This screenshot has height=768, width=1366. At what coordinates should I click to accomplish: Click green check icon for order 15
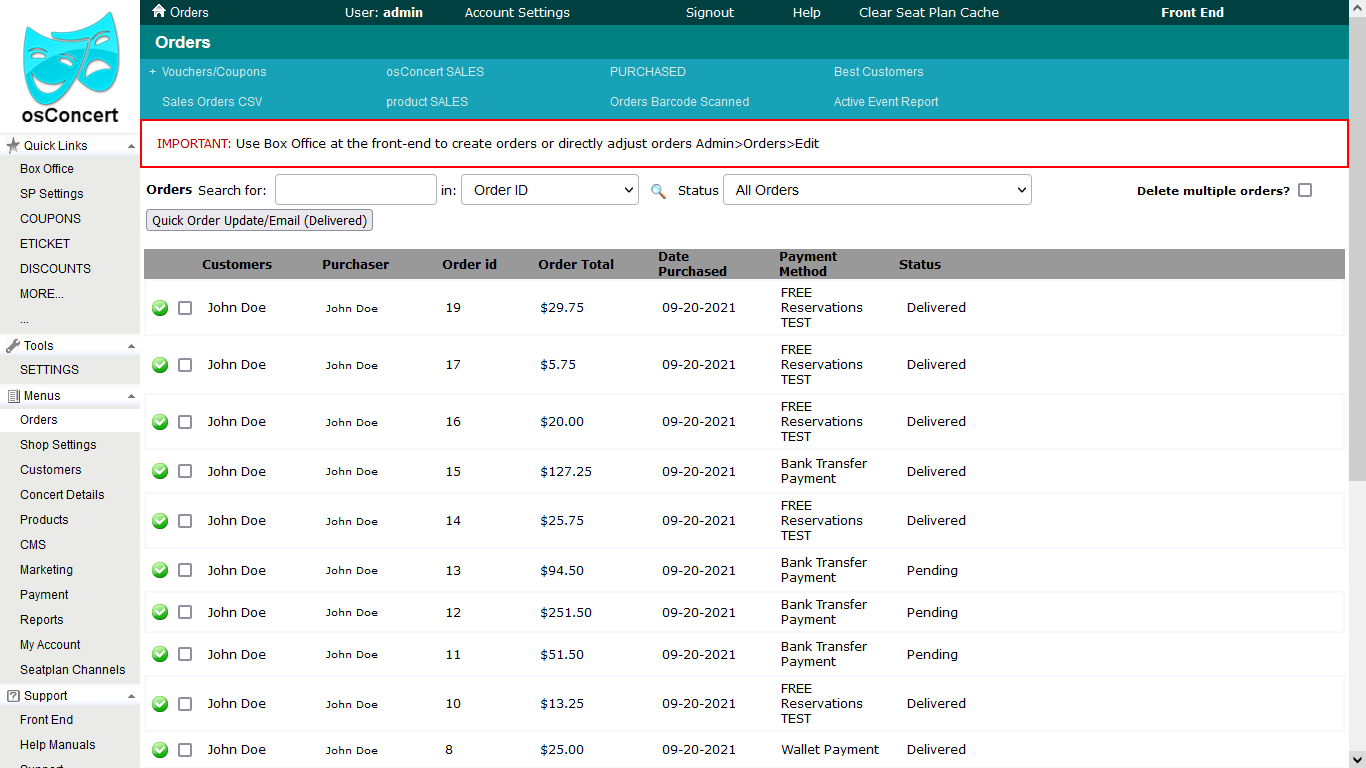click(160, 471)
